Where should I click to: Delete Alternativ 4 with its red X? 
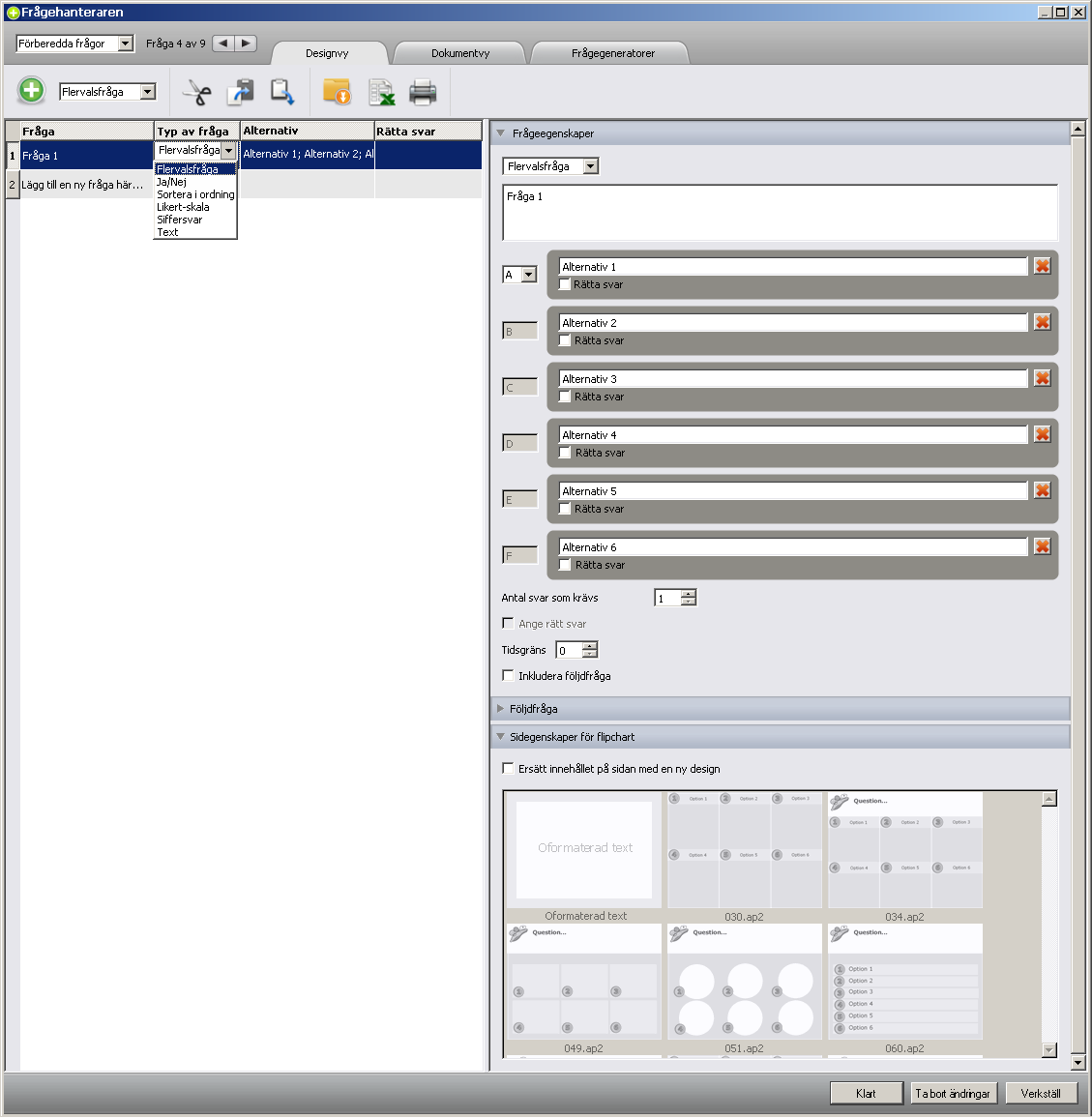coord(1042,434)
